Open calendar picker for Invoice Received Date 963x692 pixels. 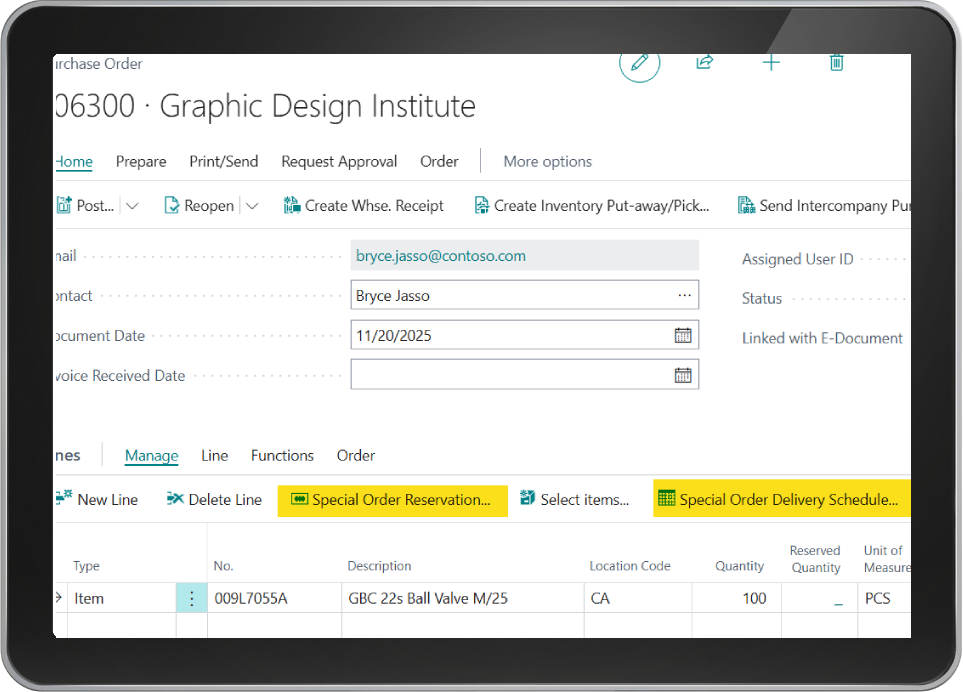pos(683,375)
